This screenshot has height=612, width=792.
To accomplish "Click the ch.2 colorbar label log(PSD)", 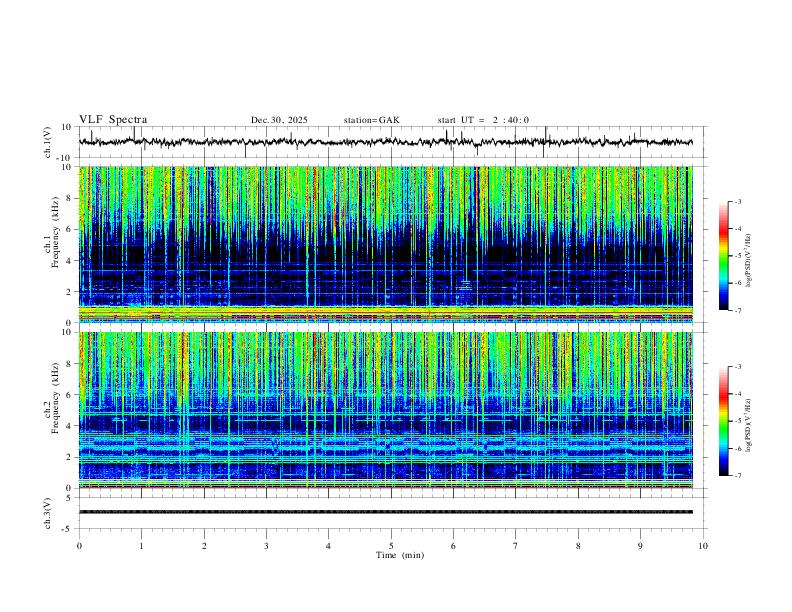I will click(x=748, y=425).
